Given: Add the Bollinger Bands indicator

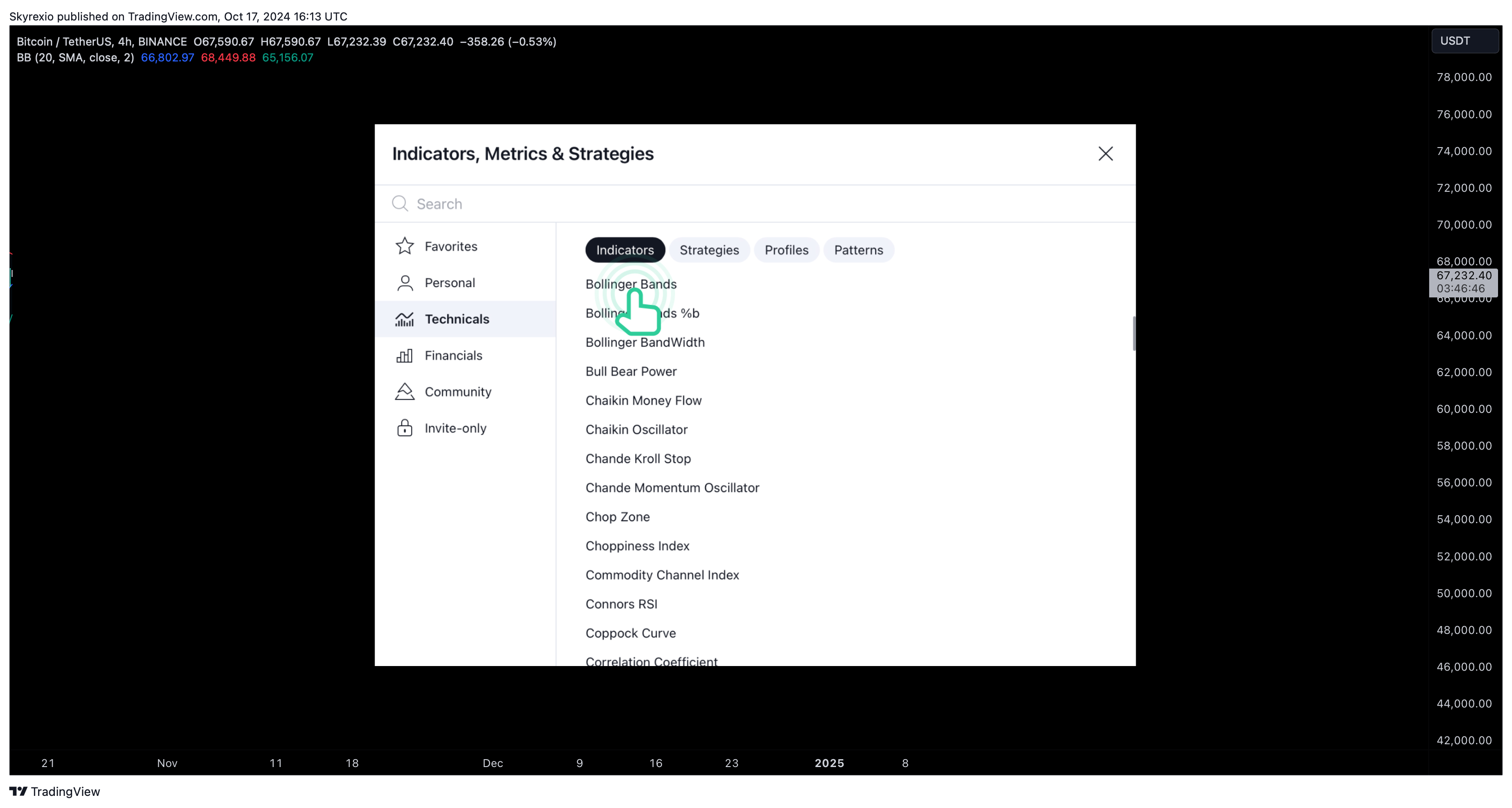Looking at the screenshot, I should (631, 284).
